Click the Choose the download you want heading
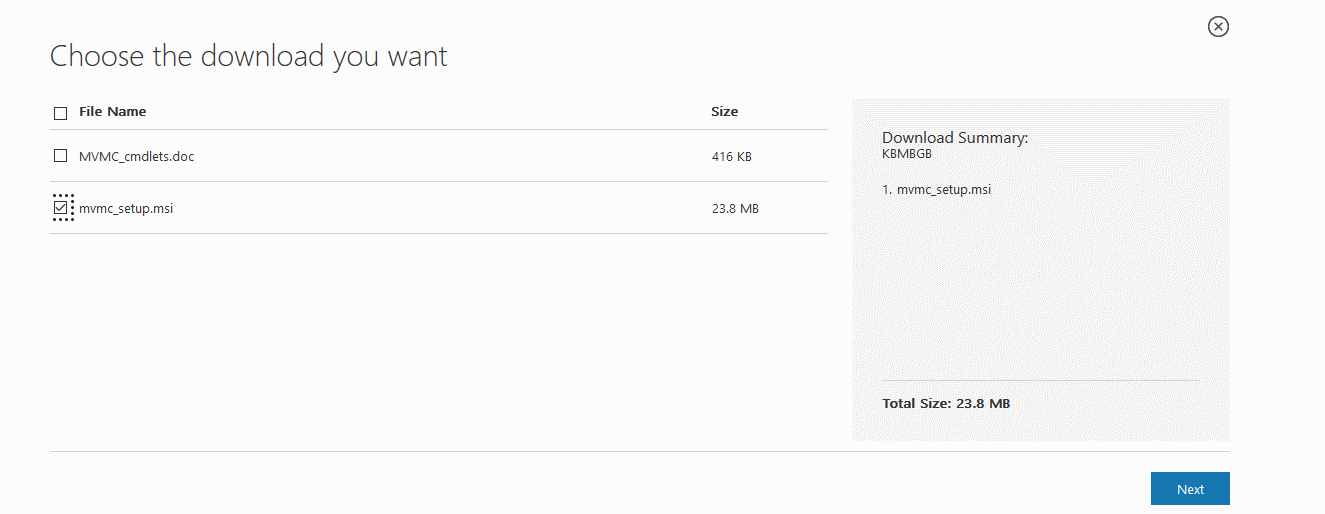Screen dimensions: 1325x514 coord(249,56)
